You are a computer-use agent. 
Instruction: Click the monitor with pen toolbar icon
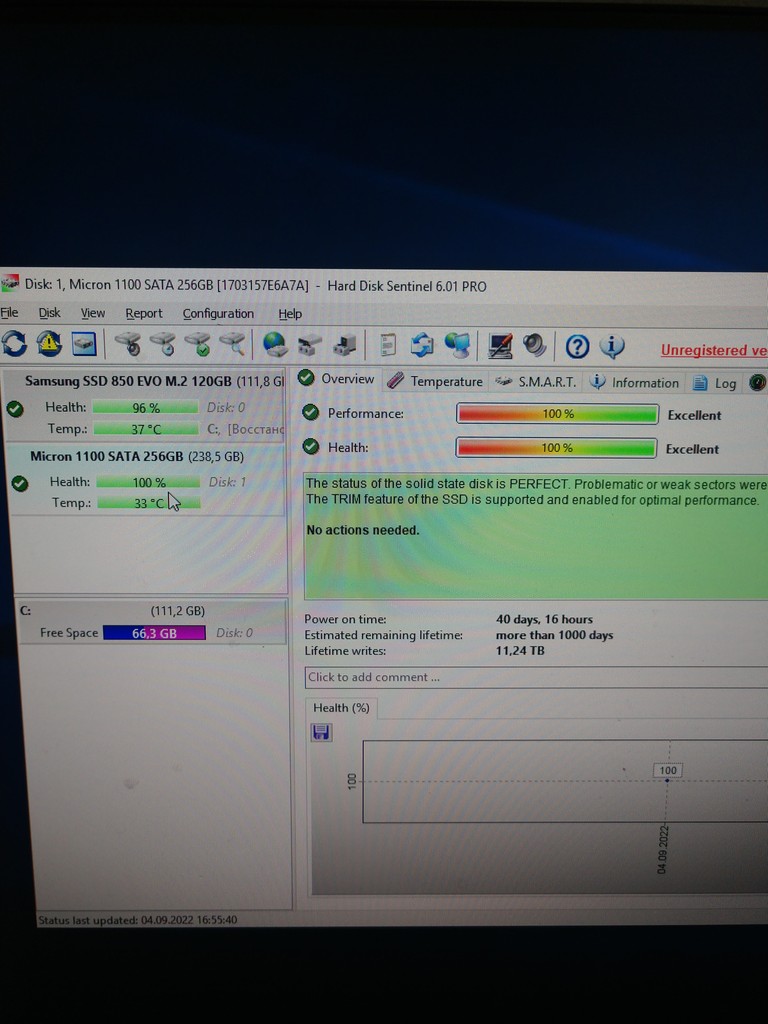click(x=500, y=345)
